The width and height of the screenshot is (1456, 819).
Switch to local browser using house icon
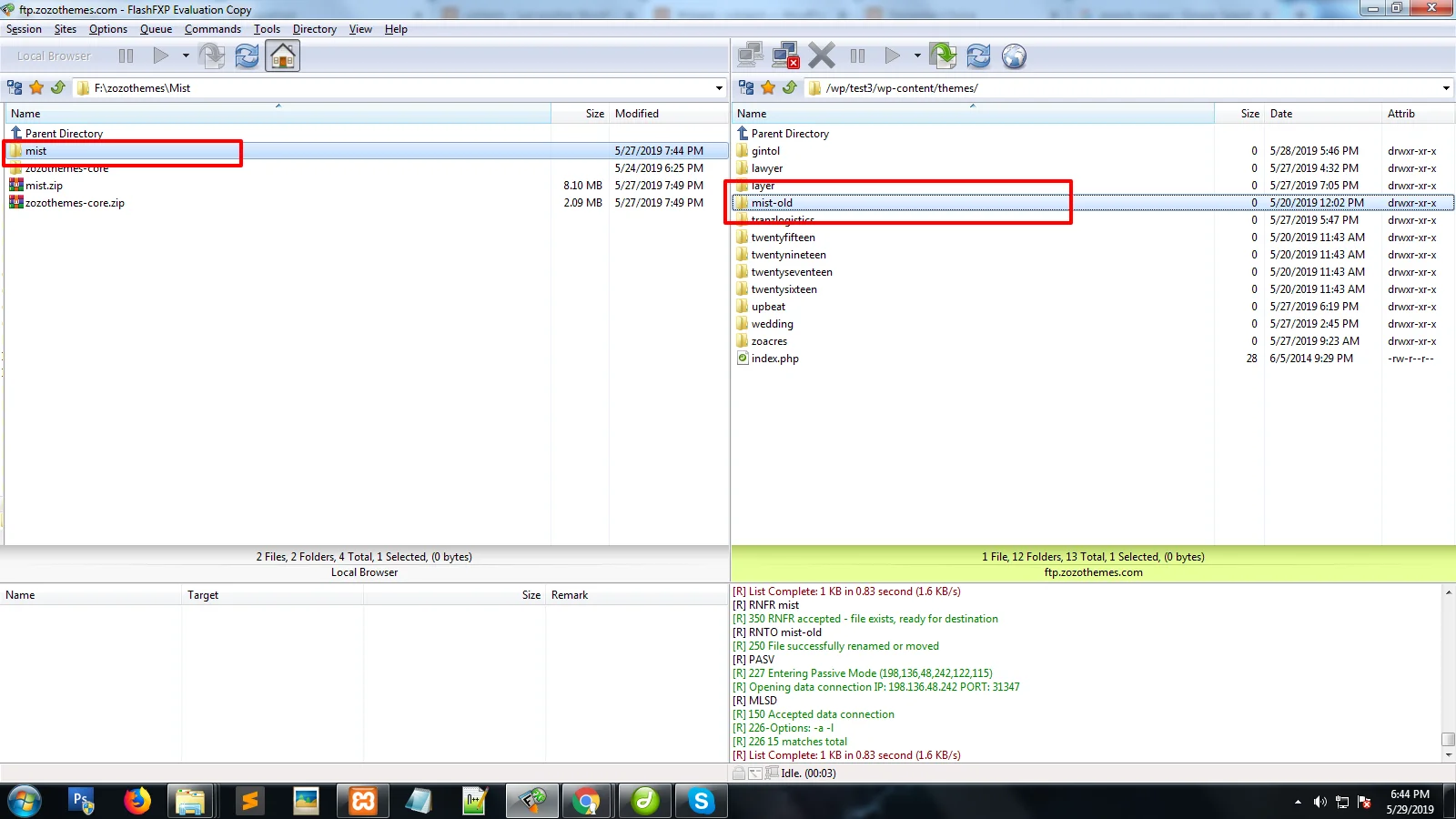(x=282, y=56)
